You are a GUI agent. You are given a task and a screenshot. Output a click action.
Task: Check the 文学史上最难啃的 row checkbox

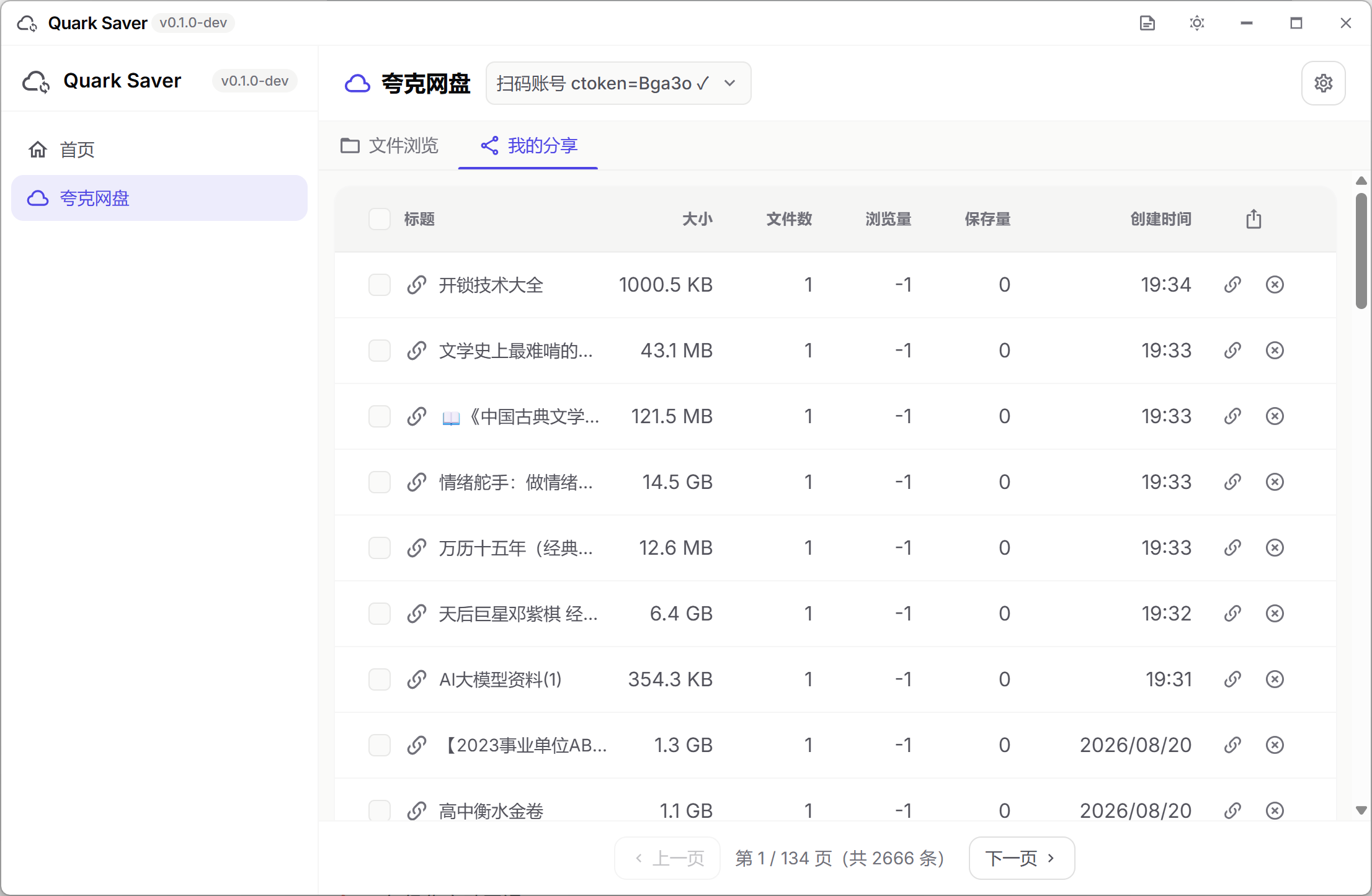click(380, 351)
